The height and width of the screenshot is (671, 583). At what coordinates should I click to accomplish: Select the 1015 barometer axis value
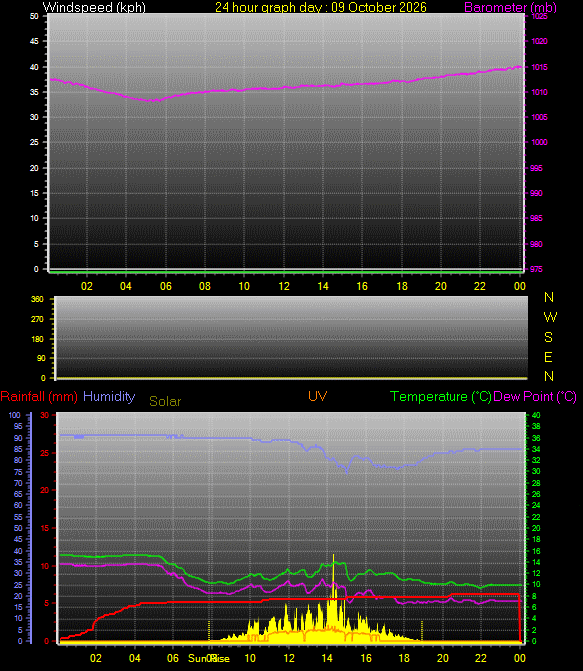point(539,67)
